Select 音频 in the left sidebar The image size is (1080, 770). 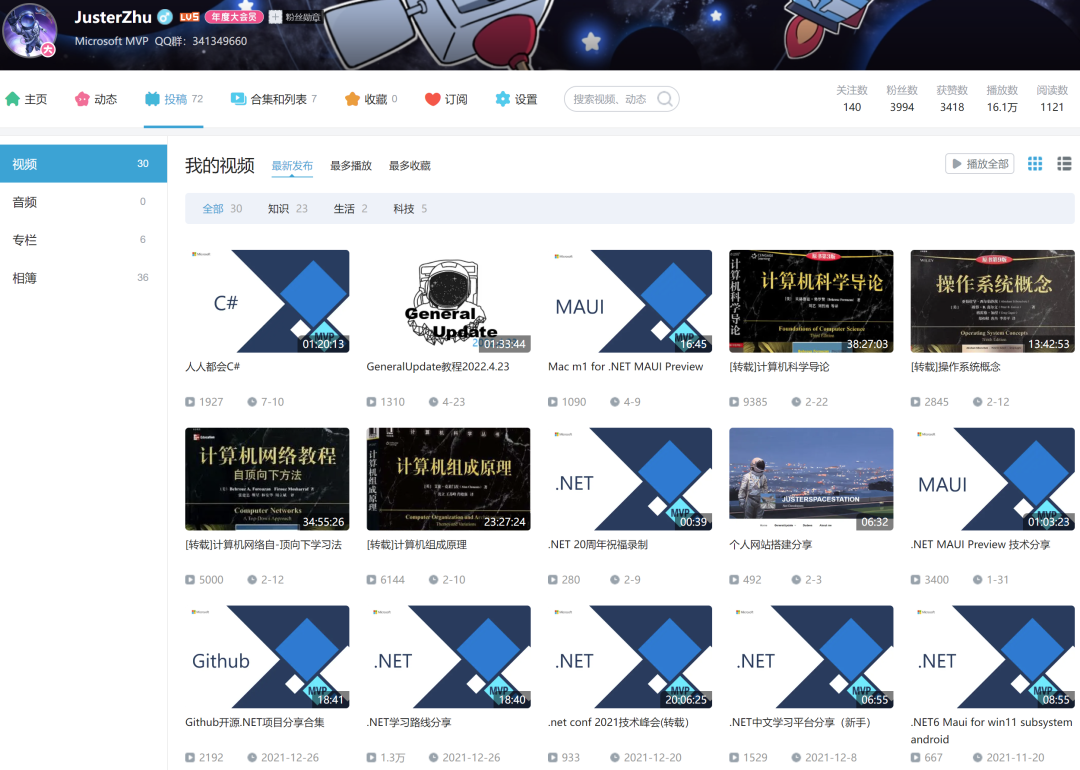click(x=83, y=202)
